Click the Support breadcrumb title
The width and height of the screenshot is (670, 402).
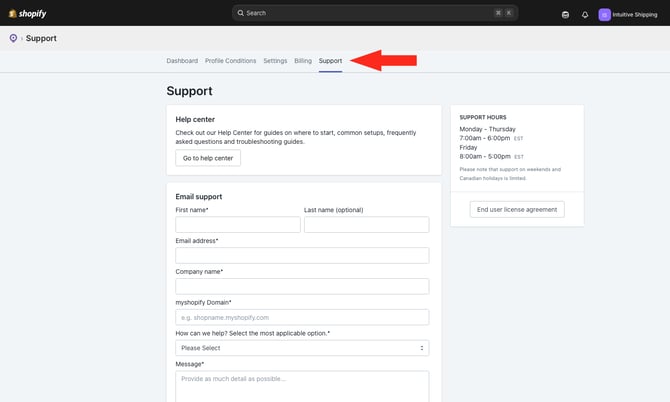click(x=41, y=38)
